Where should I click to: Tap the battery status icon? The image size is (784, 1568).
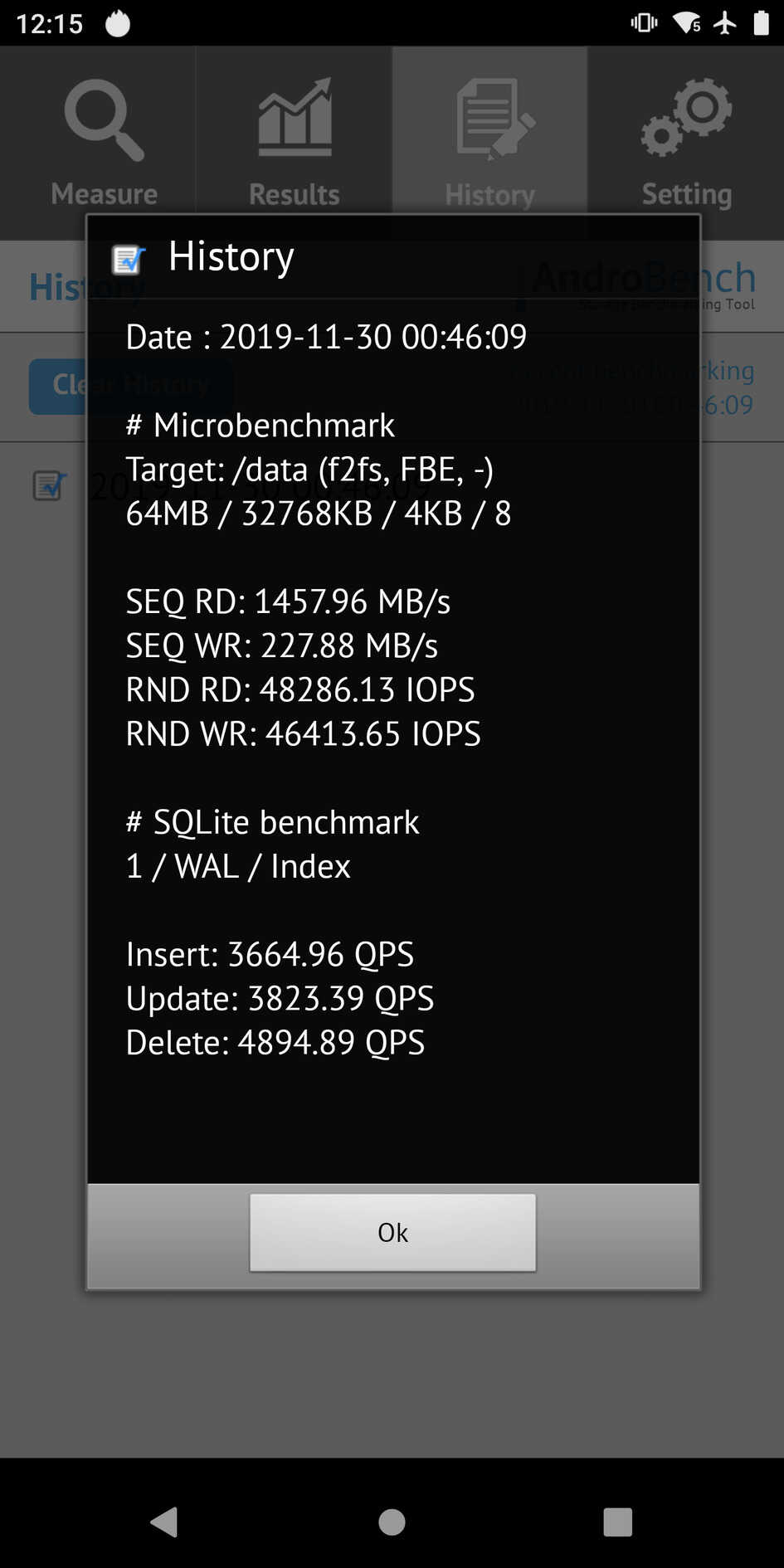coord(761,23)
